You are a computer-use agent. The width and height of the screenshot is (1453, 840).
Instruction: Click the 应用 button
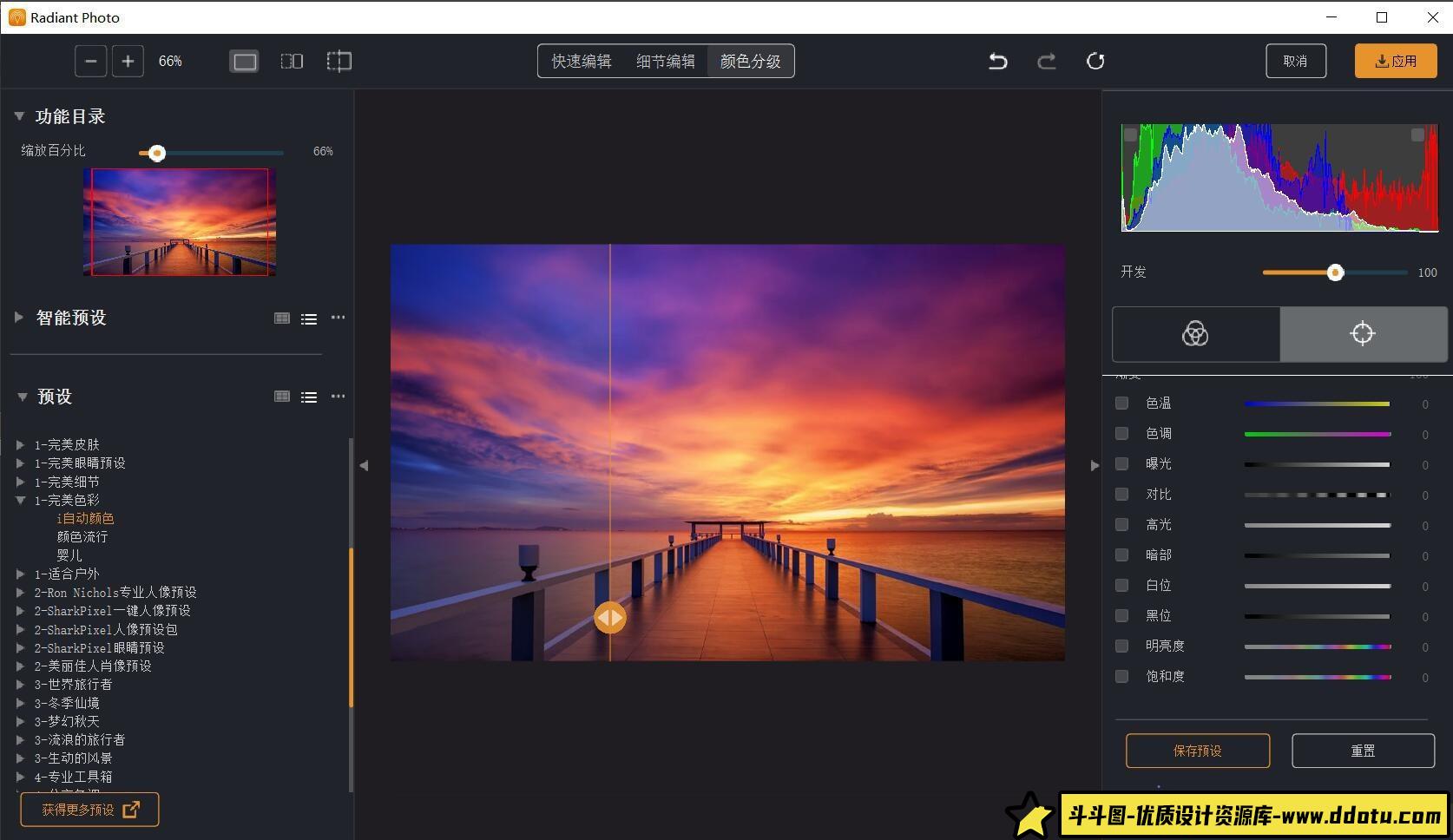pyautogui.click(x=1394, y=61)
